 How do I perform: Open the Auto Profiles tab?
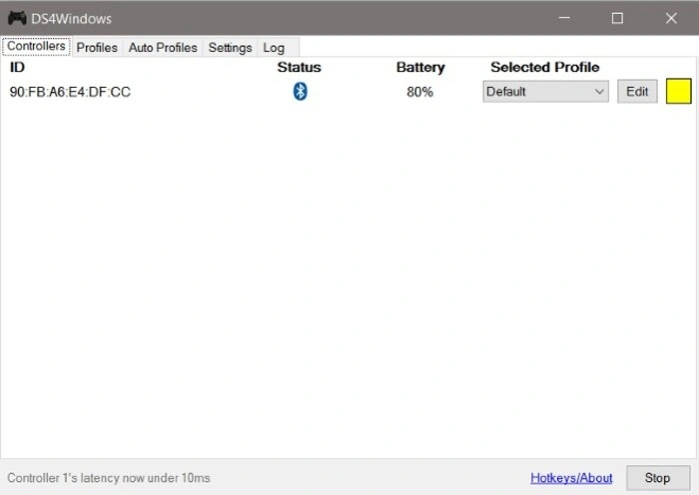coord(163,48)
